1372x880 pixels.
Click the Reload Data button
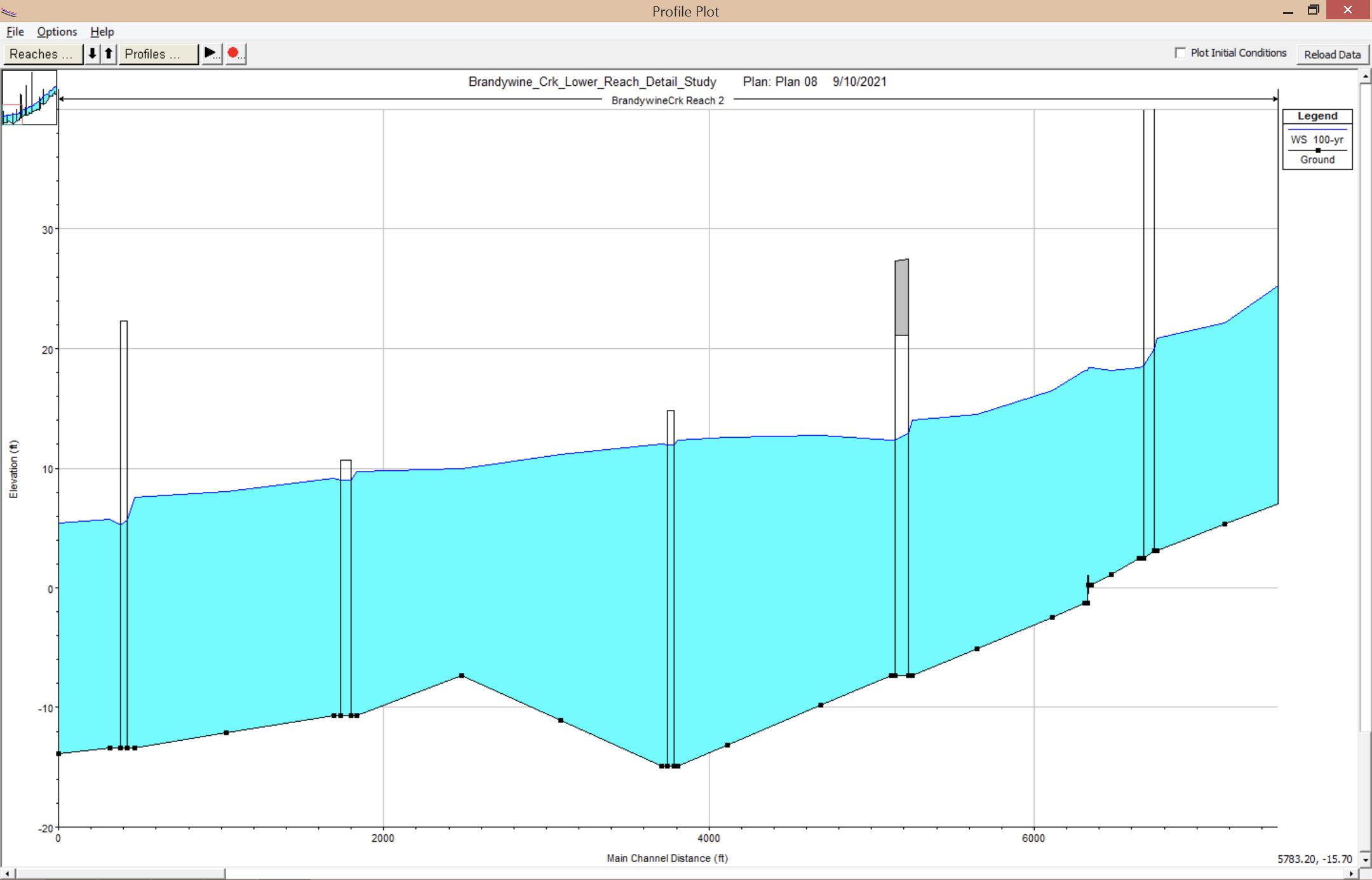coord(1332,55)
